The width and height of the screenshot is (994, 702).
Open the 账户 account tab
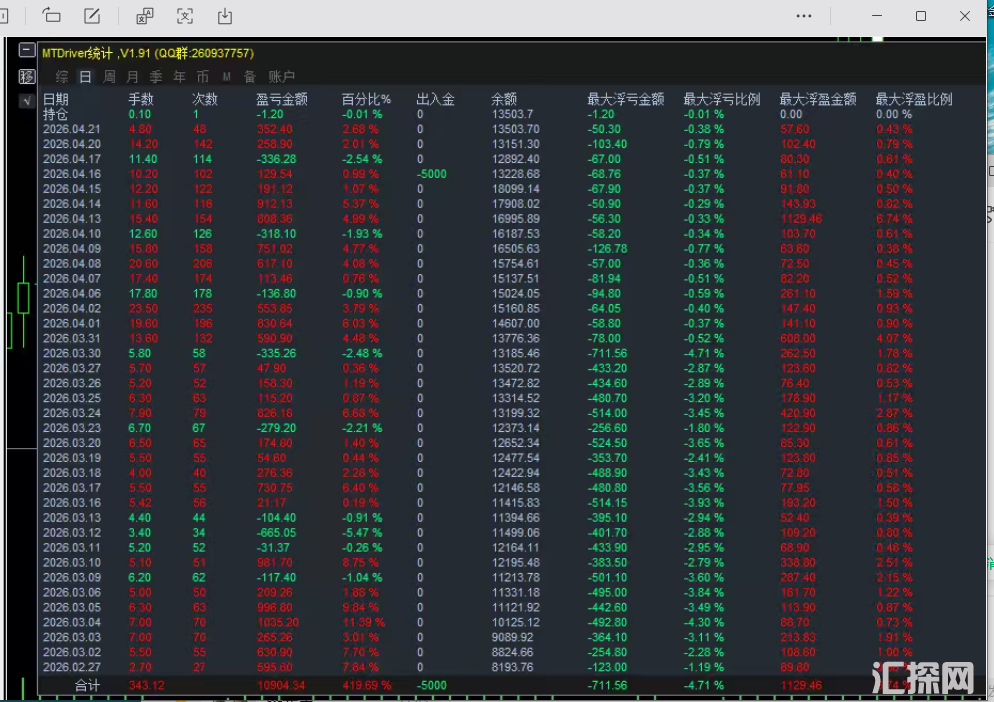click(x=281, y=77)
